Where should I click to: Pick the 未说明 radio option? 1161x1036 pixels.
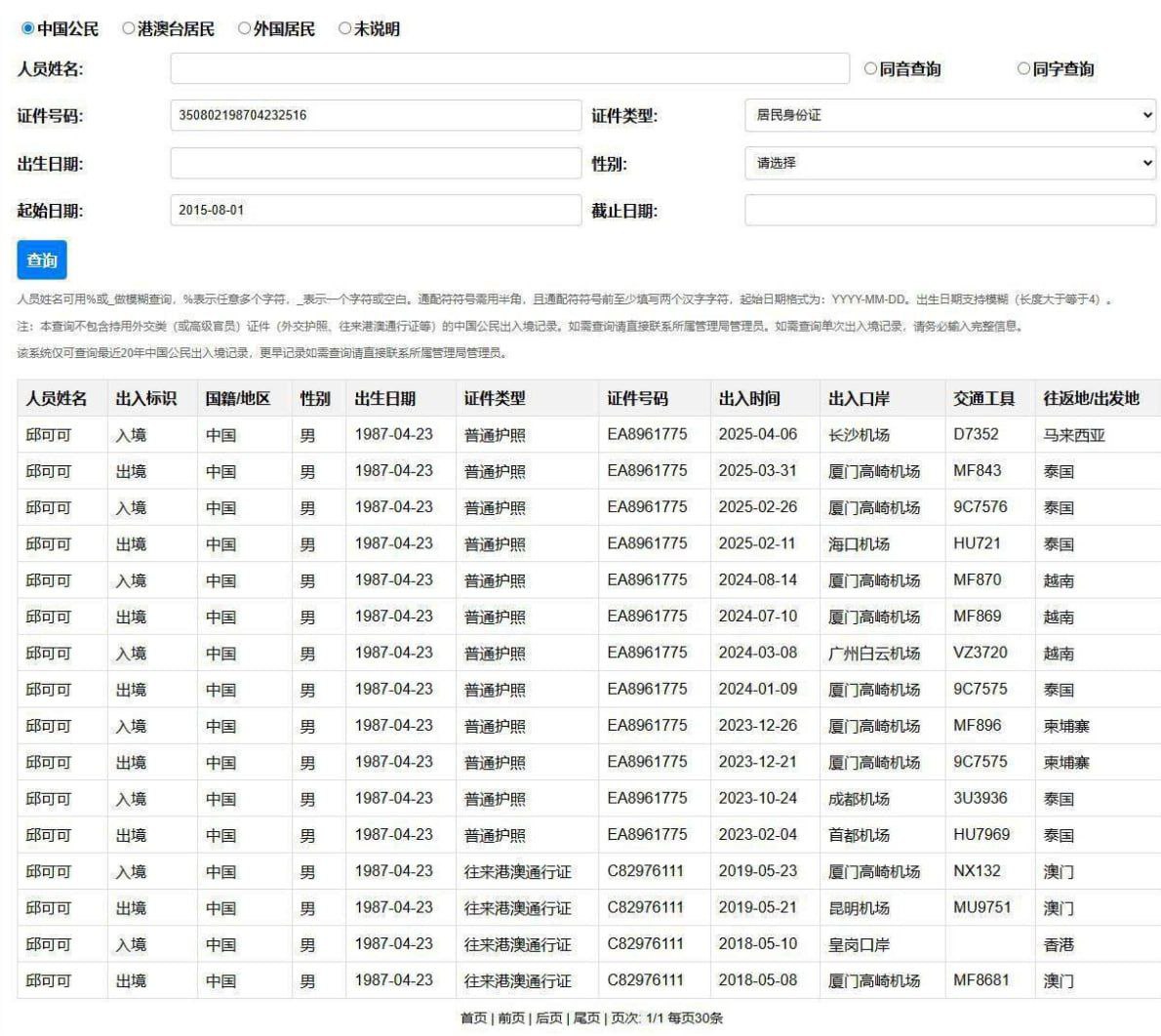[344, 29]
